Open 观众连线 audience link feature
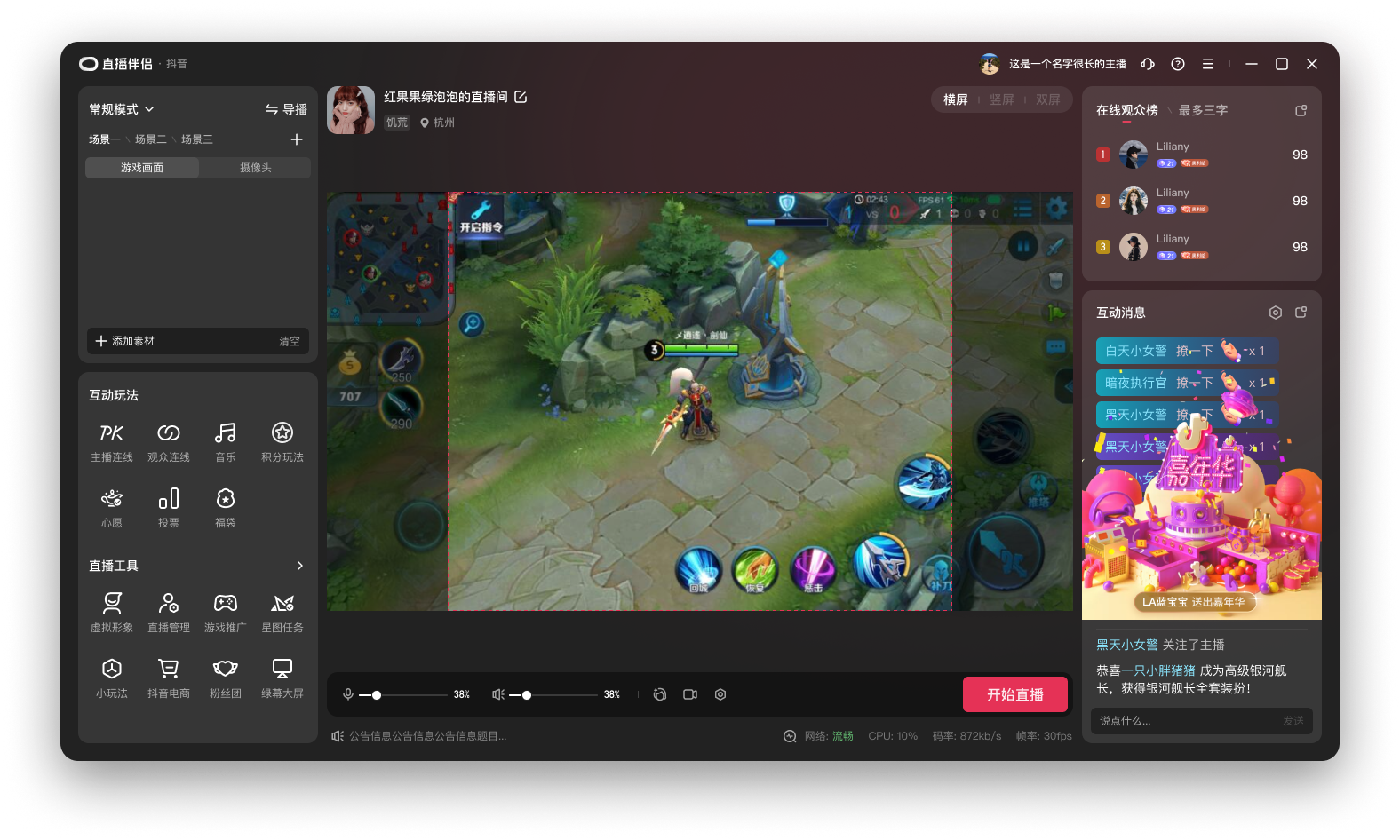 [169, 442]
